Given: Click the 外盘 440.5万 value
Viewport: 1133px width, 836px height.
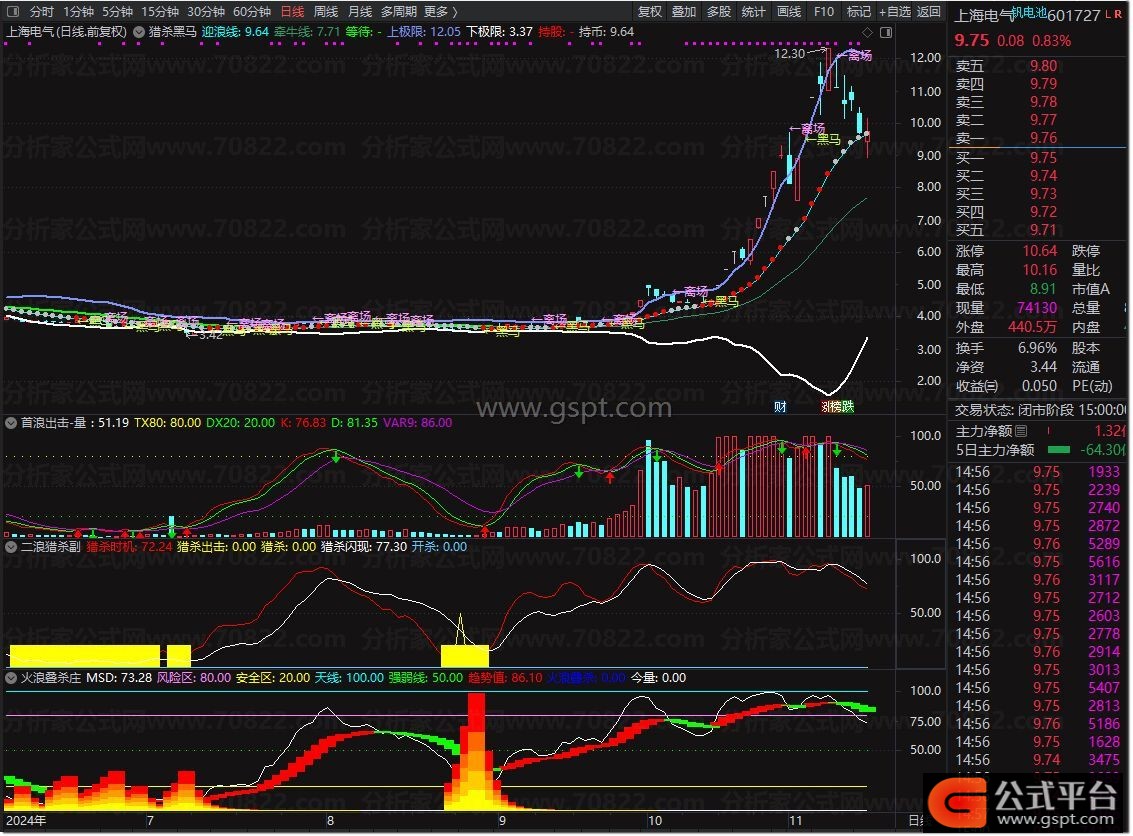Looking at the screenshot, I should 1033,327.
